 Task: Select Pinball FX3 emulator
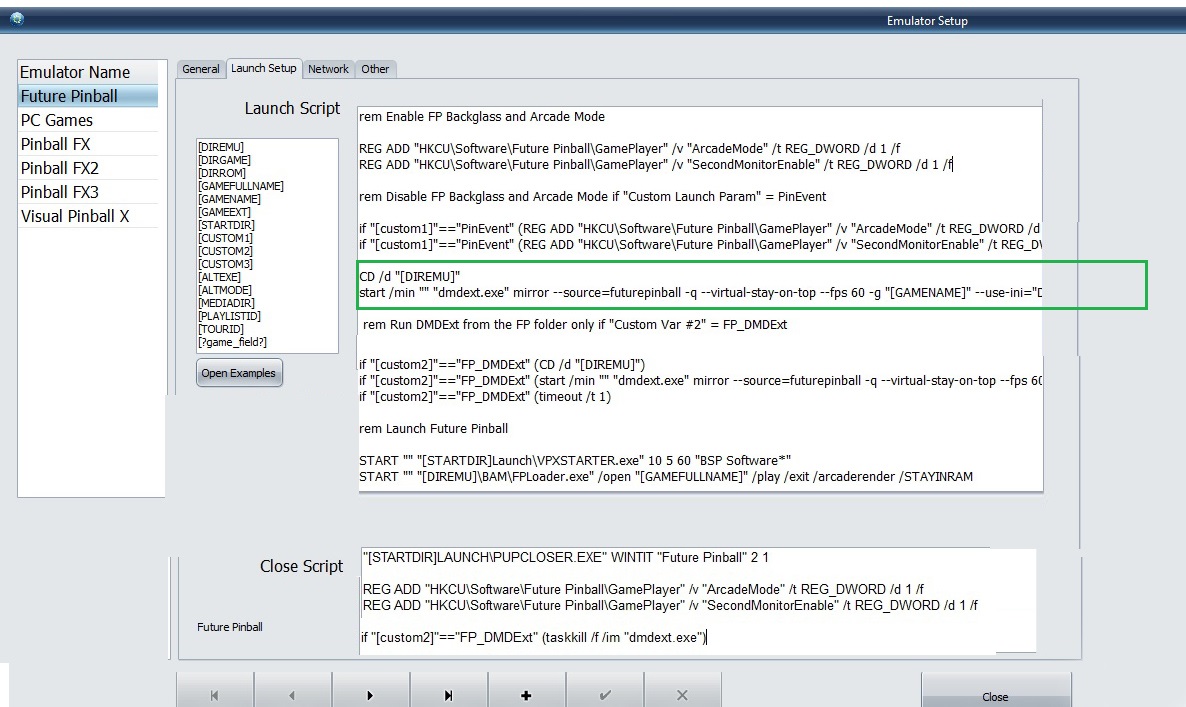point(88,192)
